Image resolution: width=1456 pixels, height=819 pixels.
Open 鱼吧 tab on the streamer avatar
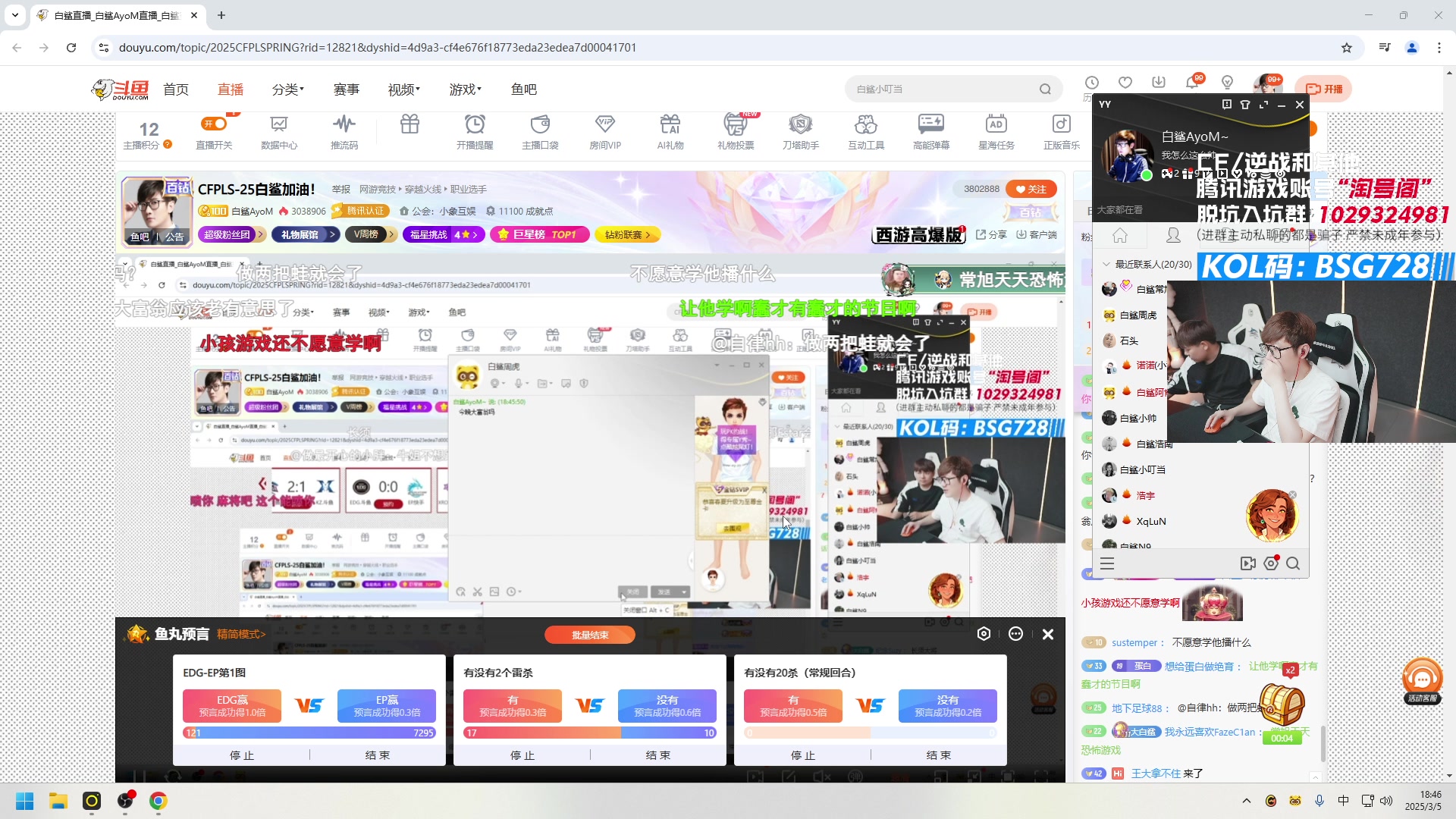tap(140, 237)
